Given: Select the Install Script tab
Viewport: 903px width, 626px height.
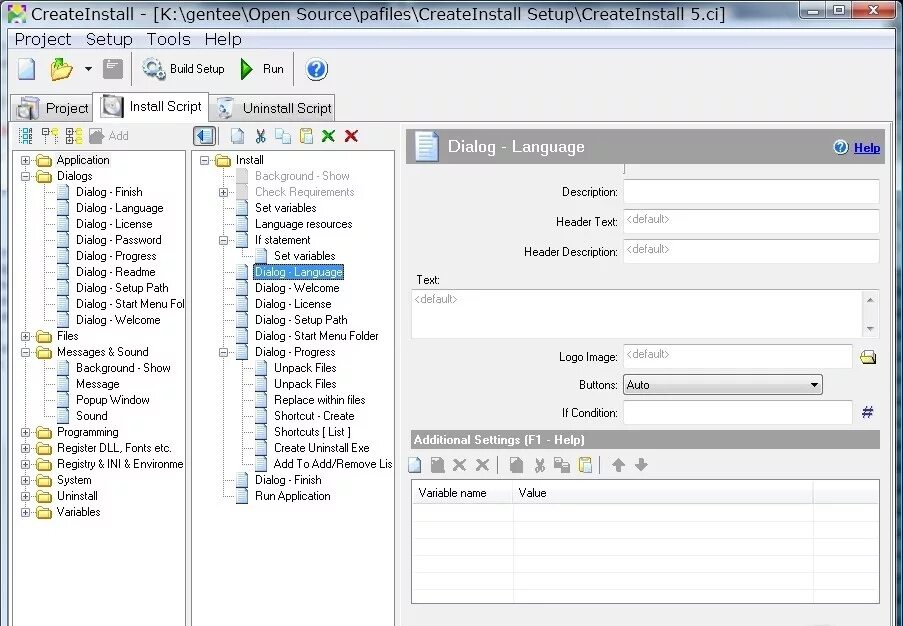Looking at the screenshot, I should click(151, 107).
